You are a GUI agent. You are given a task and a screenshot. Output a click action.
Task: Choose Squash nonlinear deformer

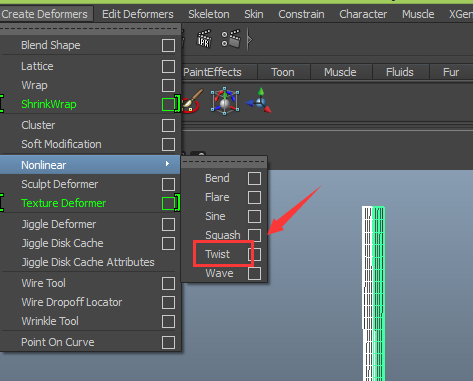point(223,235)
